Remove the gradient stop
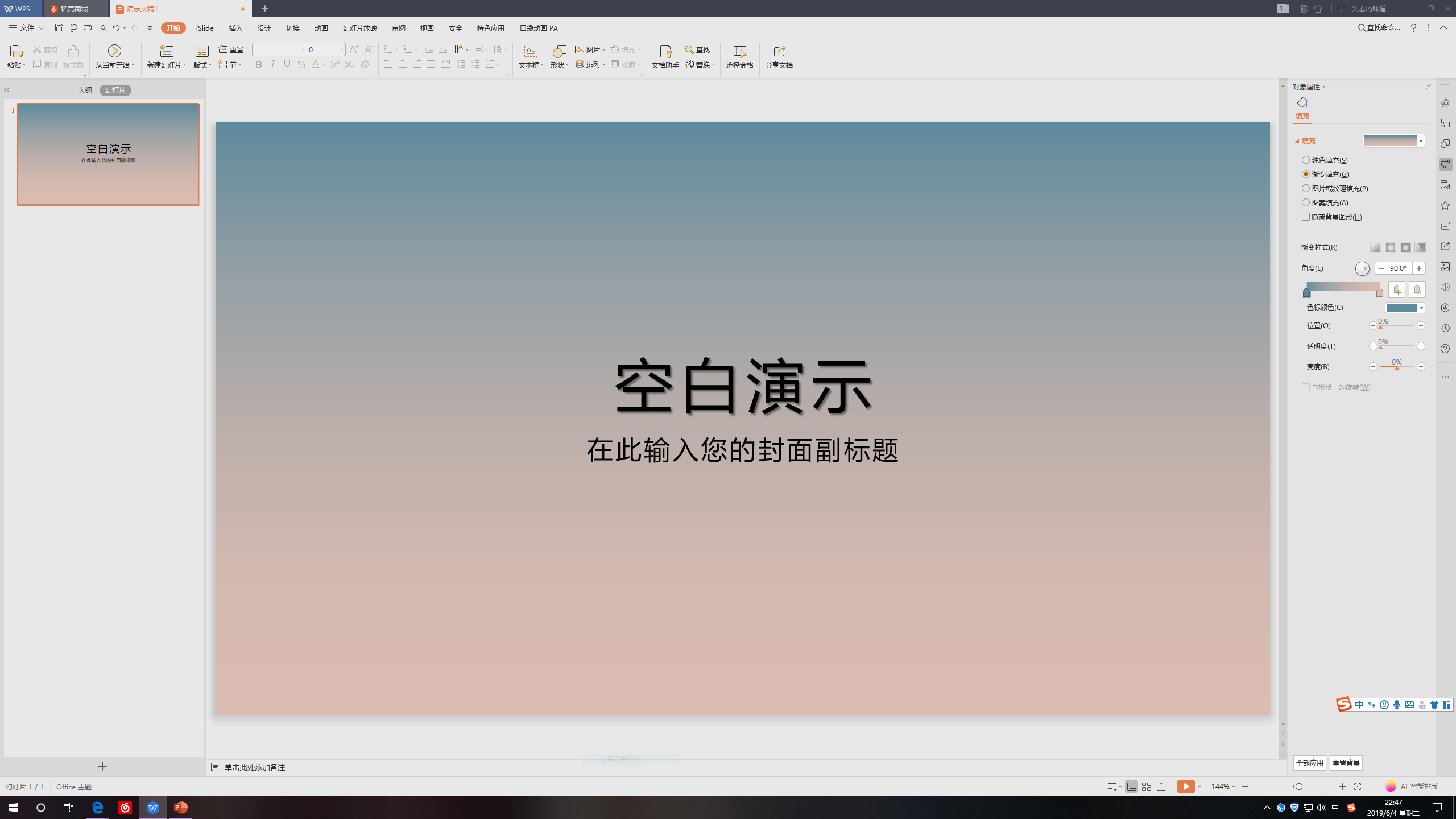Image resolution: width=1456 pixels, height=819 pixels. tap(1417, 289)
